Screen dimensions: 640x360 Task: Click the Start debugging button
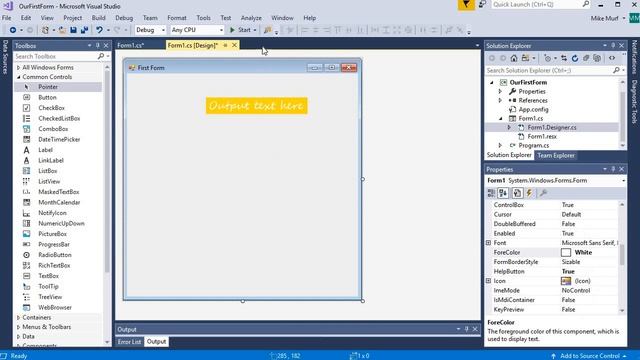point(241,30)
